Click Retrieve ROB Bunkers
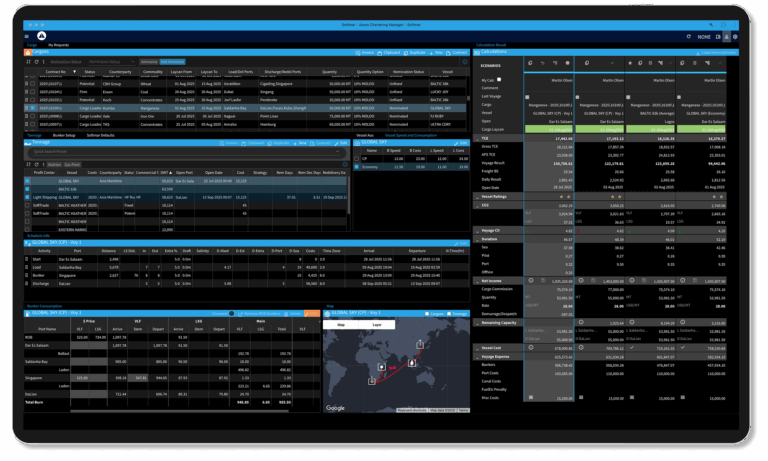Screen dimensions: 768x461 coord(259,314)
